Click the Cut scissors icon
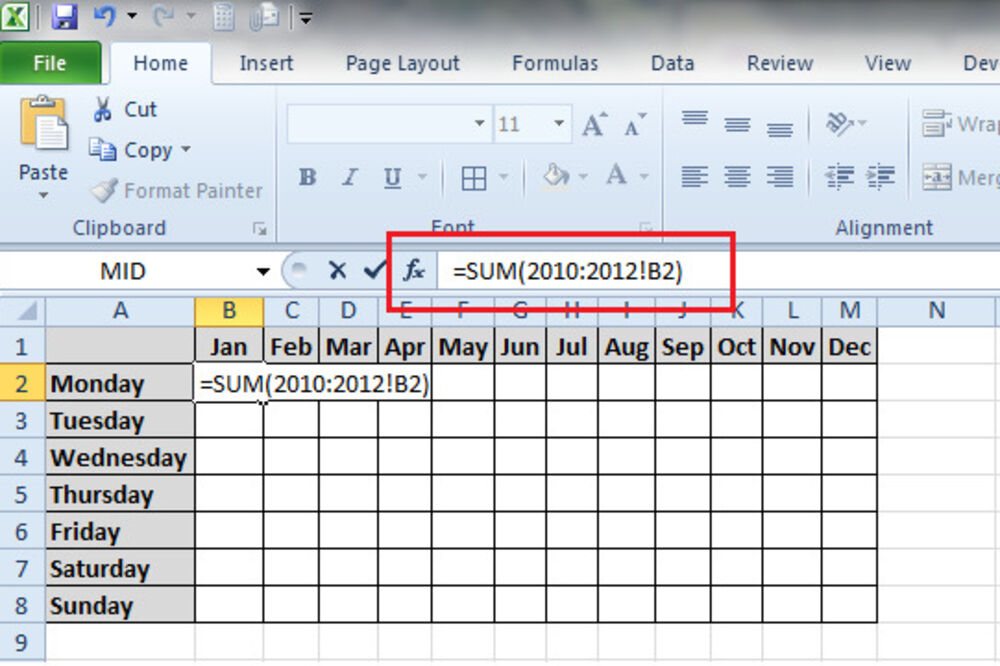The image size is (1000, 666). [103, 108]
